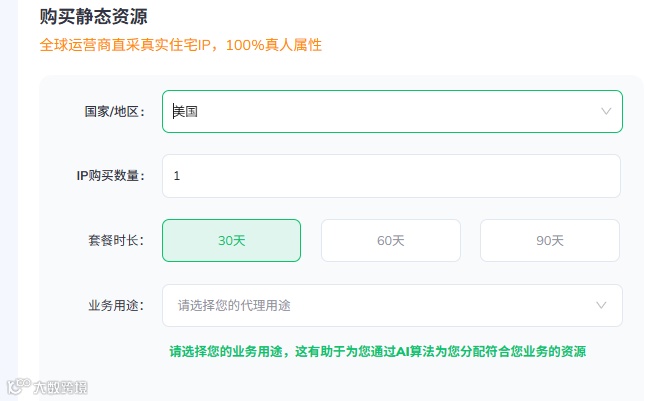Viewport: 661px width, 401px height.
Task: Click the quantity value 1 in IP field
Action: coord(177,176)
